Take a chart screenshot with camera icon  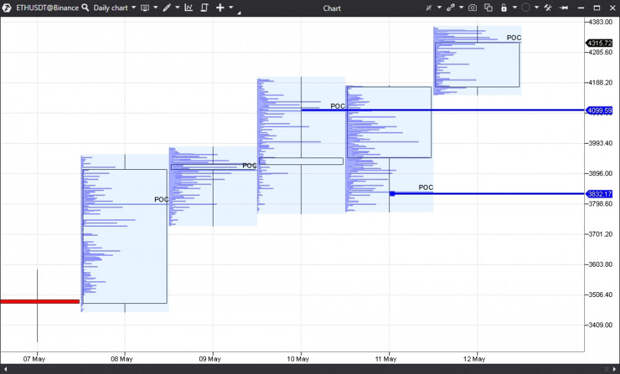tap(472, 8)
